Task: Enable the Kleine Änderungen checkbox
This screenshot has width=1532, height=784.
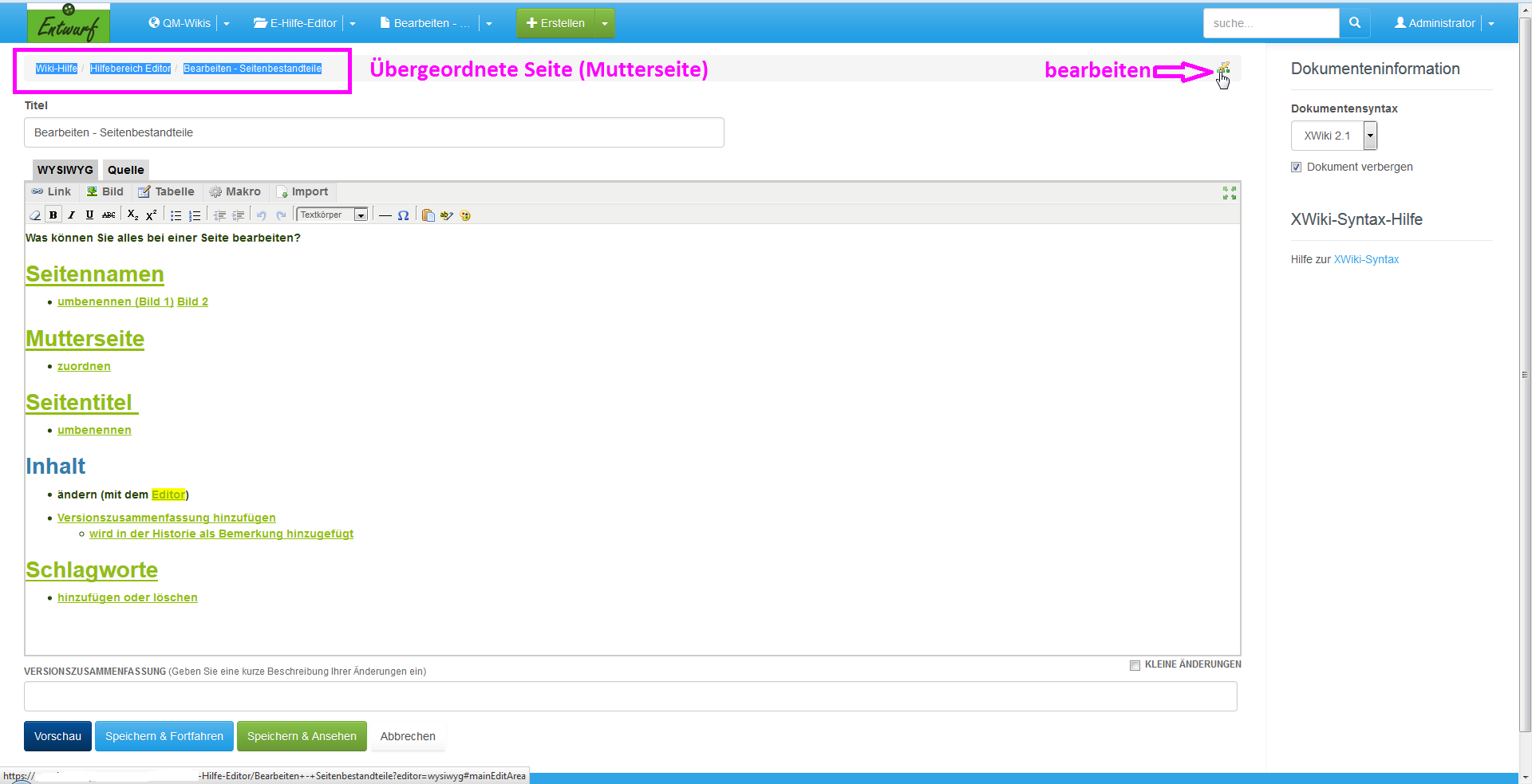Action: point(1135,665)
